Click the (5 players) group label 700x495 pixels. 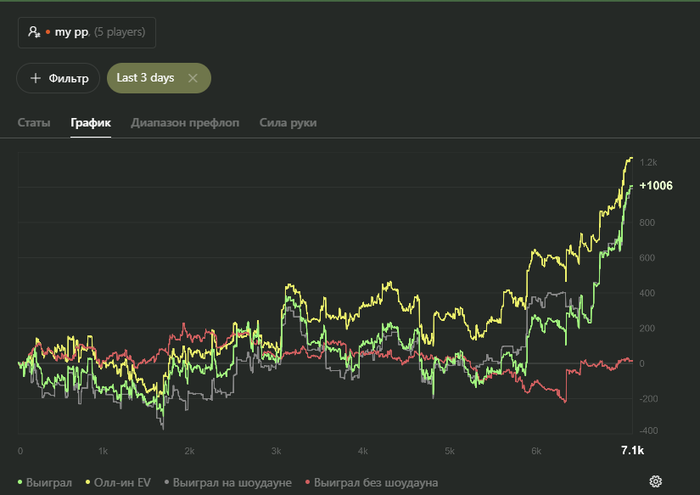[x=120, y=32]
